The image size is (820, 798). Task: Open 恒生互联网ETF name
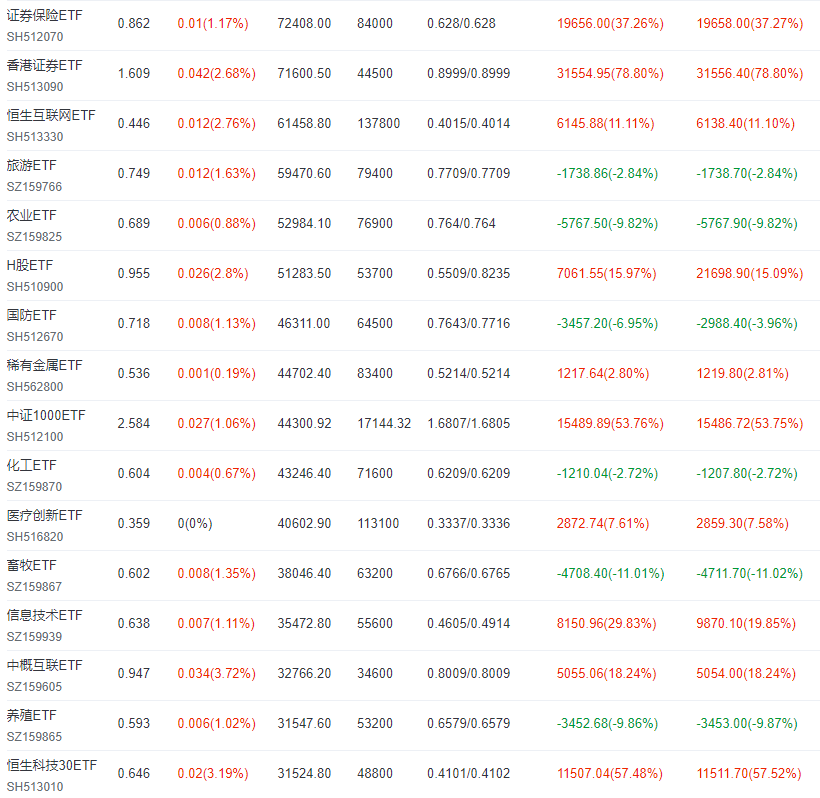[51, 116]
